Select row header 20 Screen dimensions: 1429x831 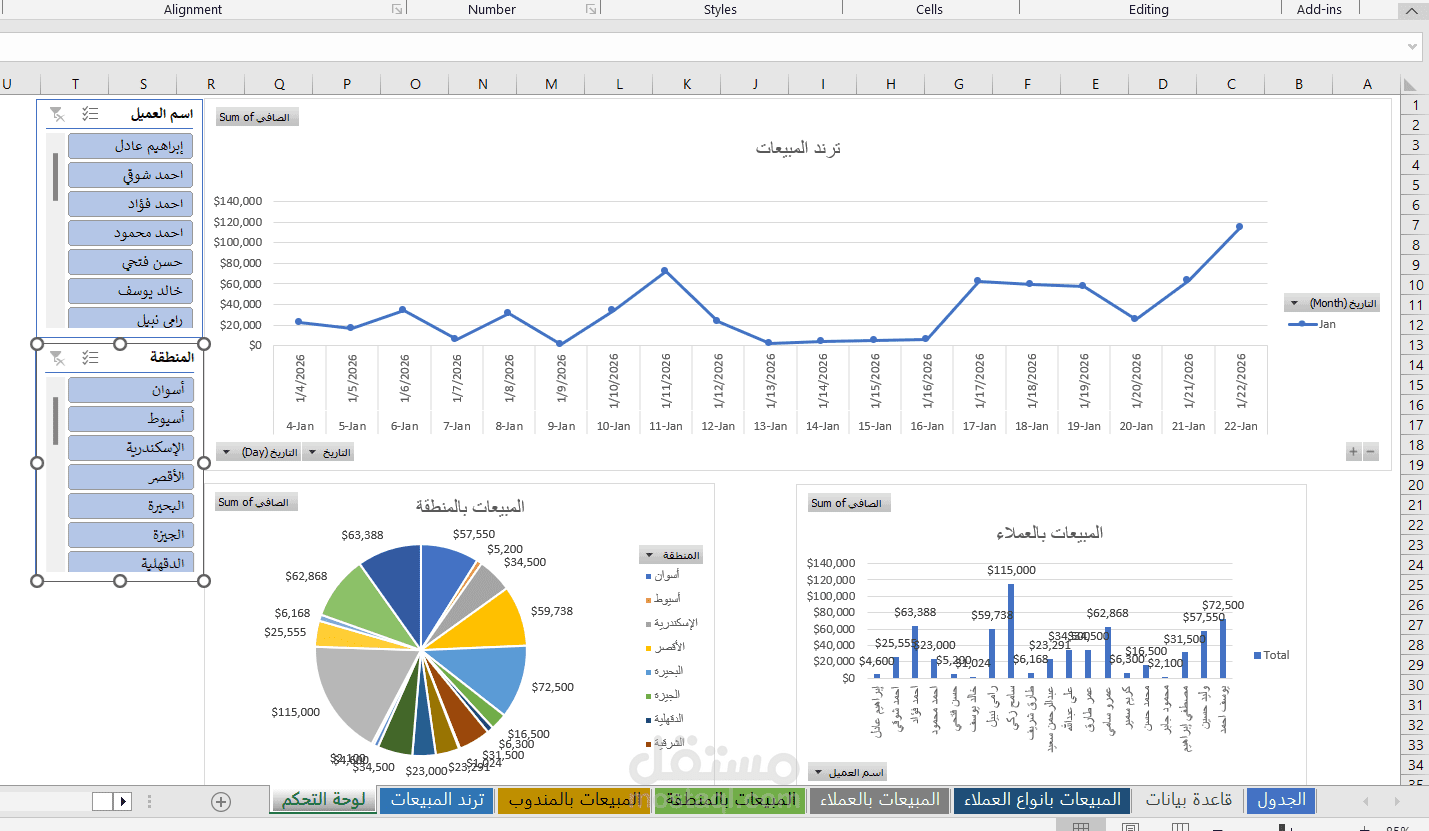tap(1415, 485)
